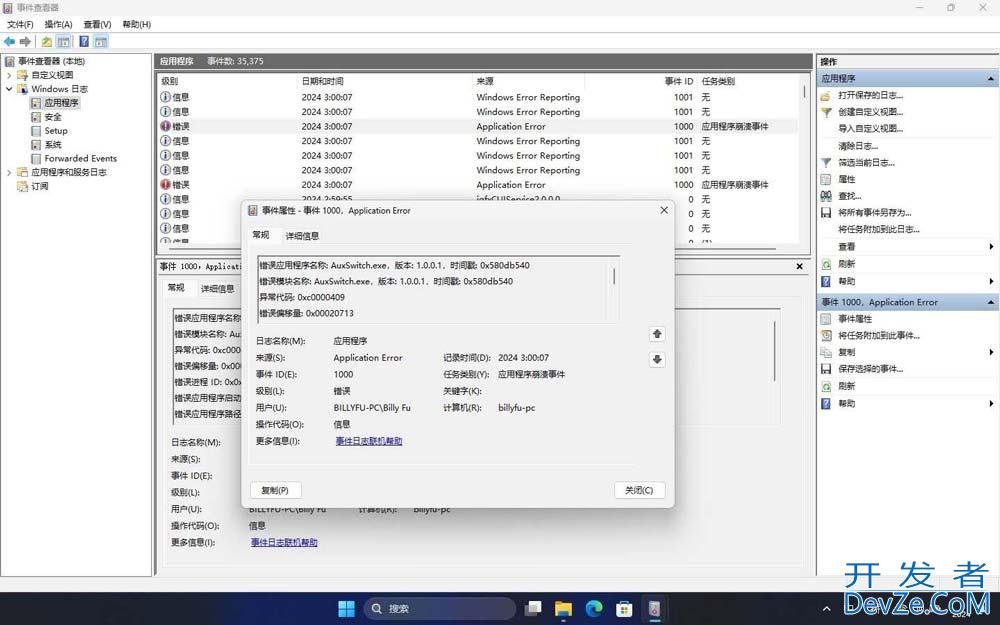Click 筛选当前日志 filter action
The image size is (1000, 625).
tap(865, 163)
